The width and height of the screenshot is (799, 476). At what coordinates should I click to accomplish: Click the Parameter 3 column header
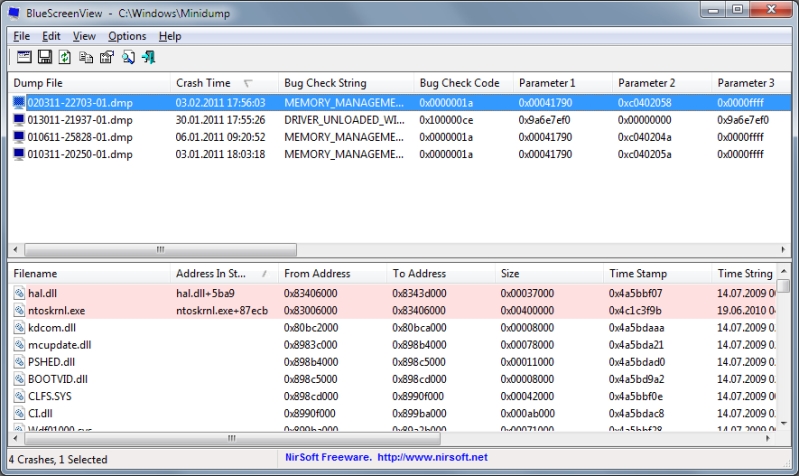pos(751,83)
